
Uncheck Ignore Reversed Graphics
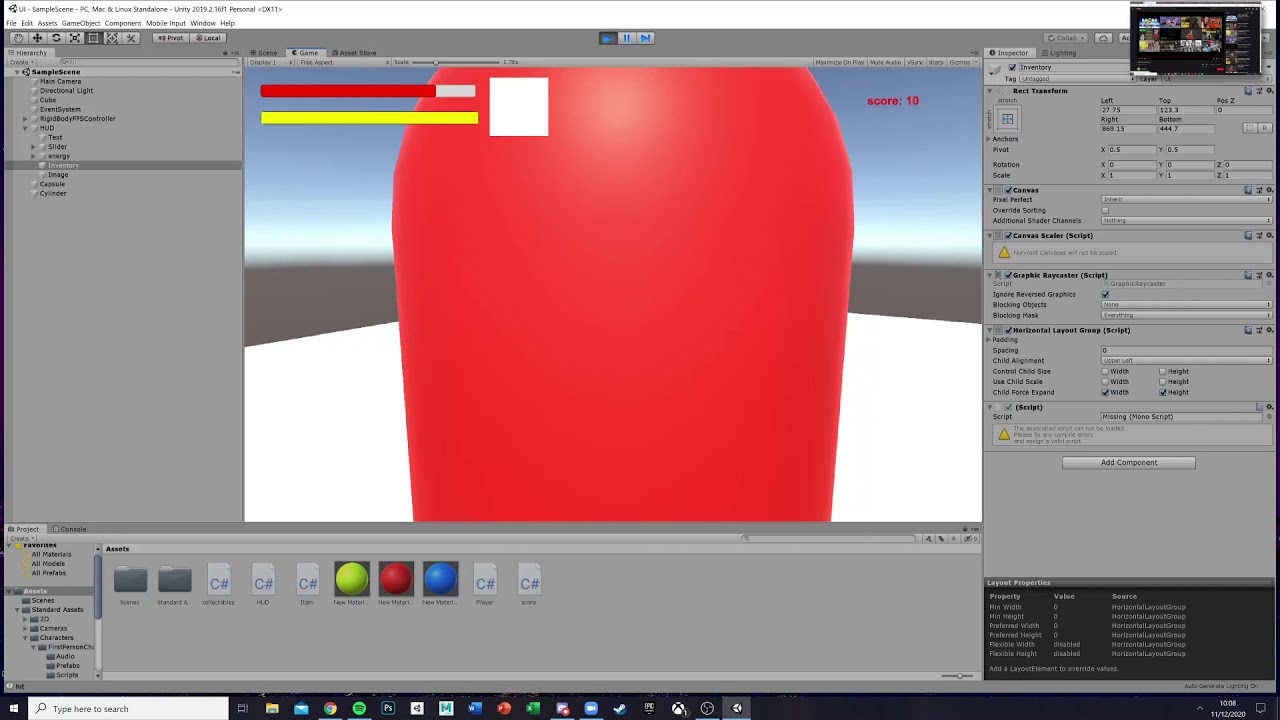click(1105, 294)
